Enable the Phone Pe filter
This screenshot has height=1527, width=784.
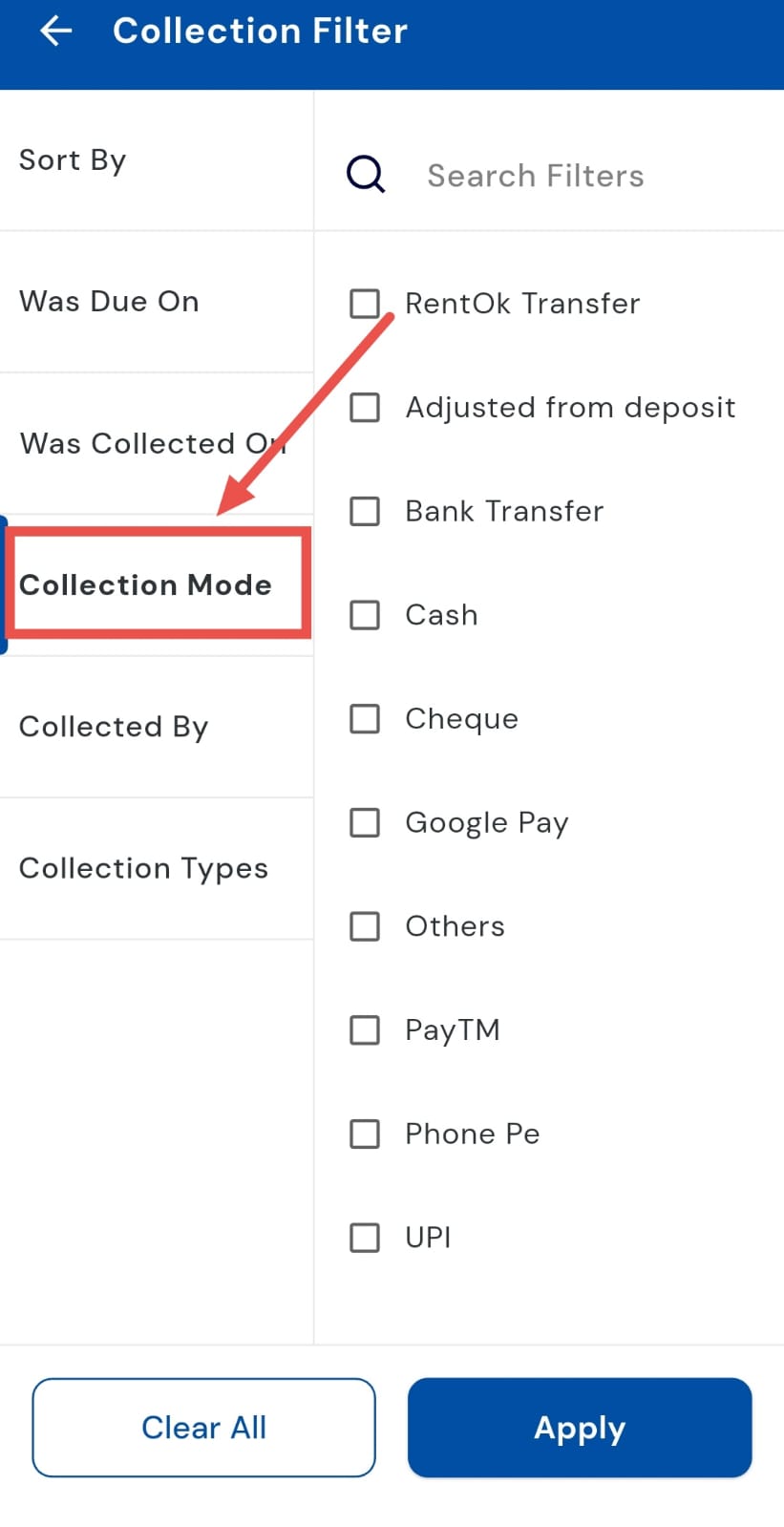tap(365, 1134)
